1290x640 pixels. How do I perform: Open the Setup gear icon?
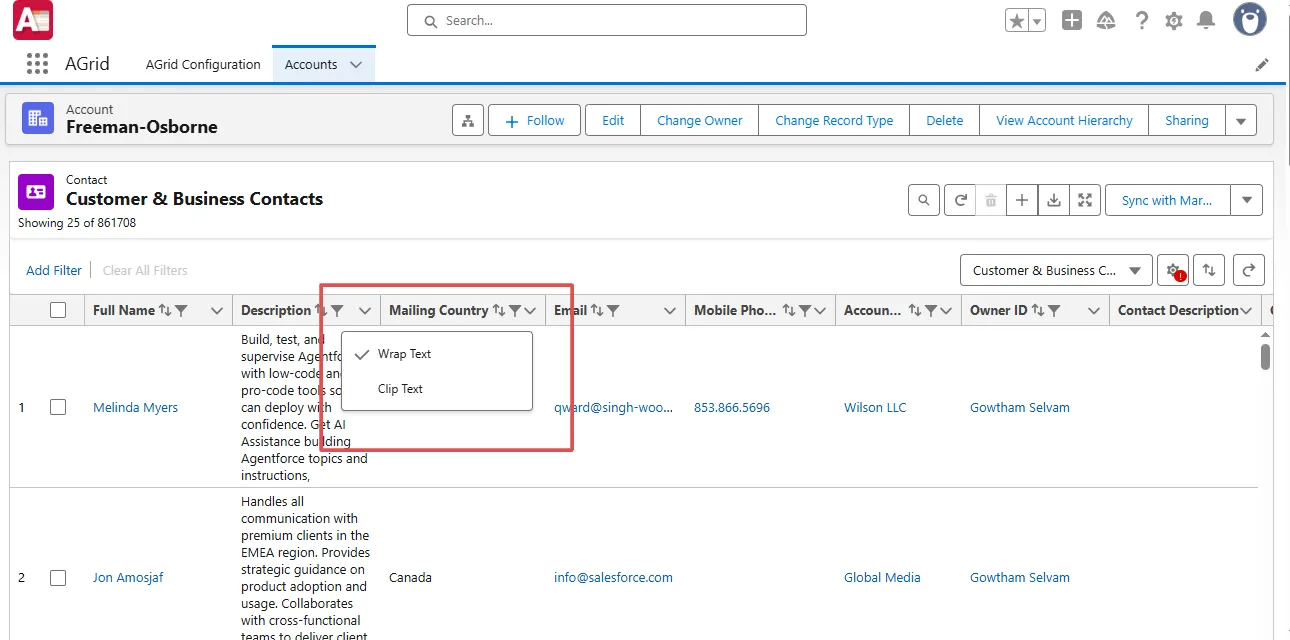coord(1174,20)
